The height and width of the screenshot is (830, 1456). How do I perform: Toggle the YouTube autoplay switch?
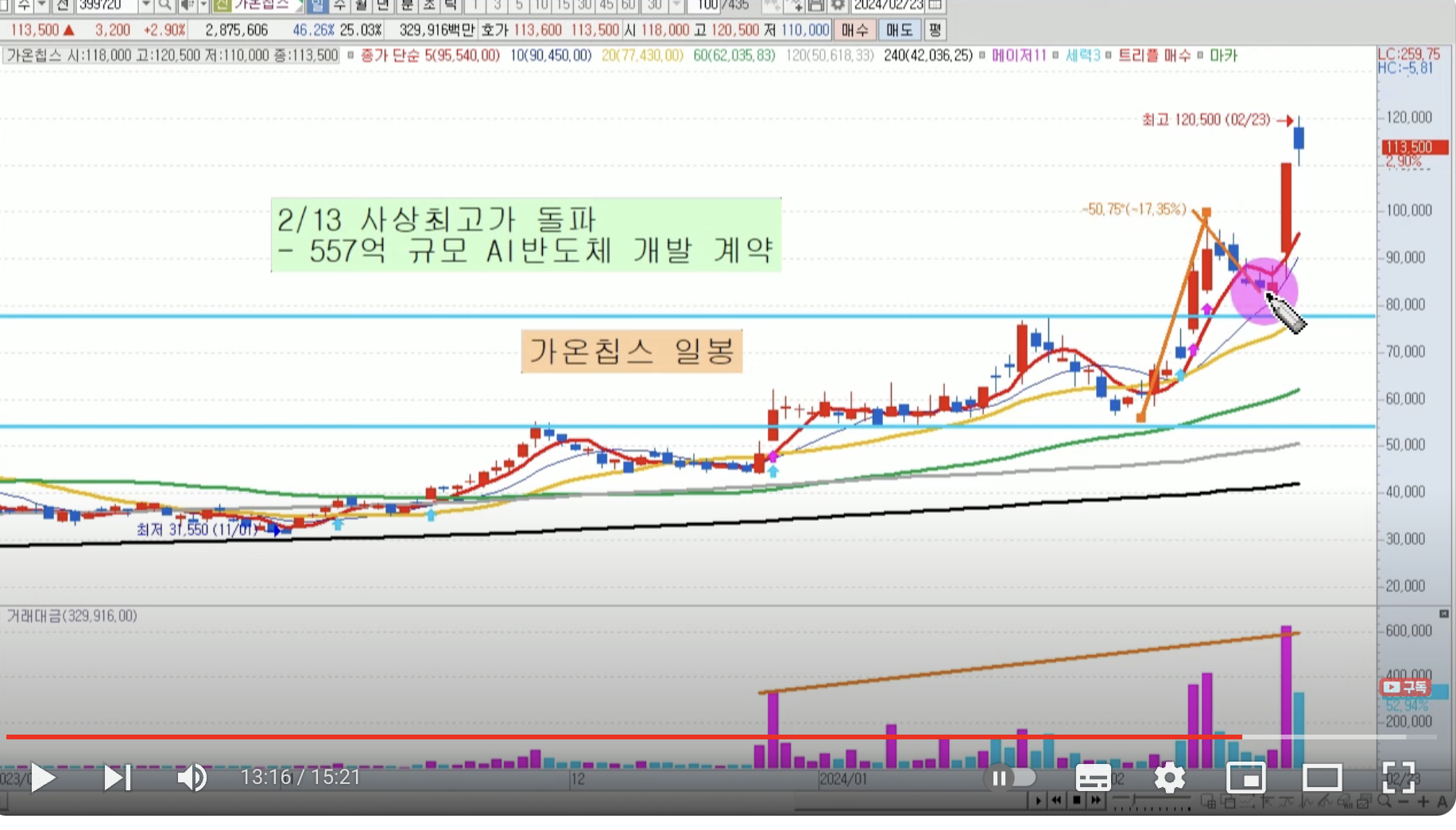pyautogui.click(x=1009, y=778)
